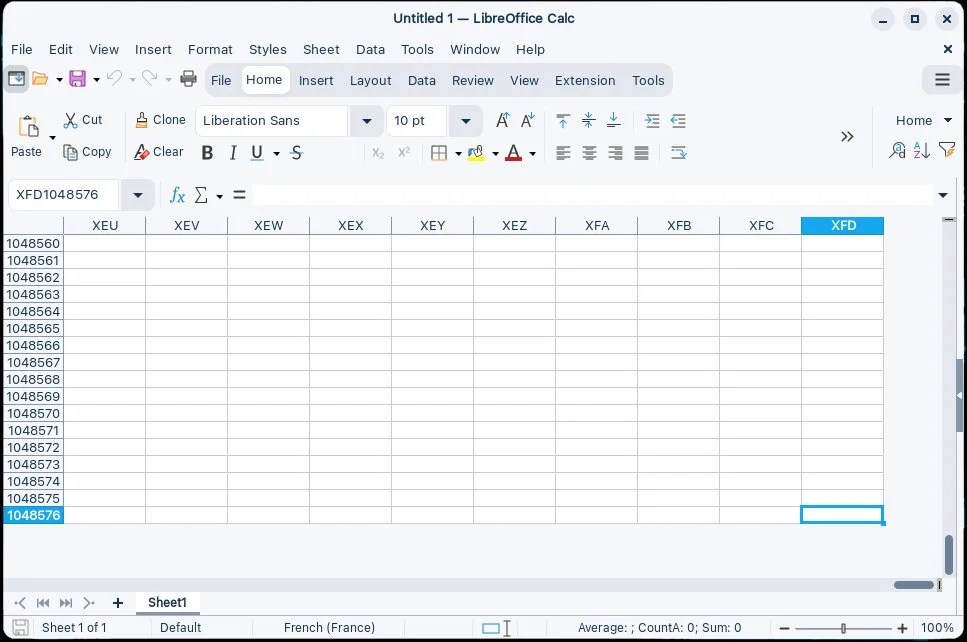Screen dimensions: 967x642
Task: Open the Data menu
Action: (370, 49)
